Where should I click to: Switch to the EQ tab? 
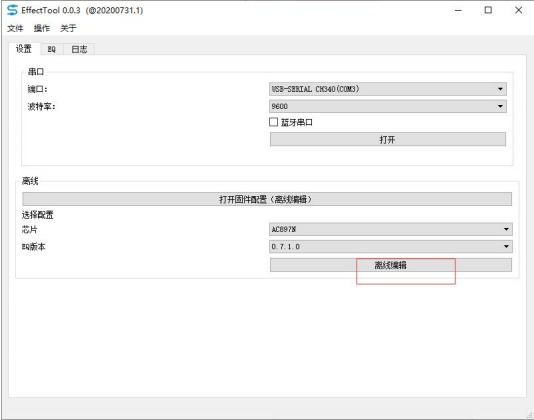[51, 49]
